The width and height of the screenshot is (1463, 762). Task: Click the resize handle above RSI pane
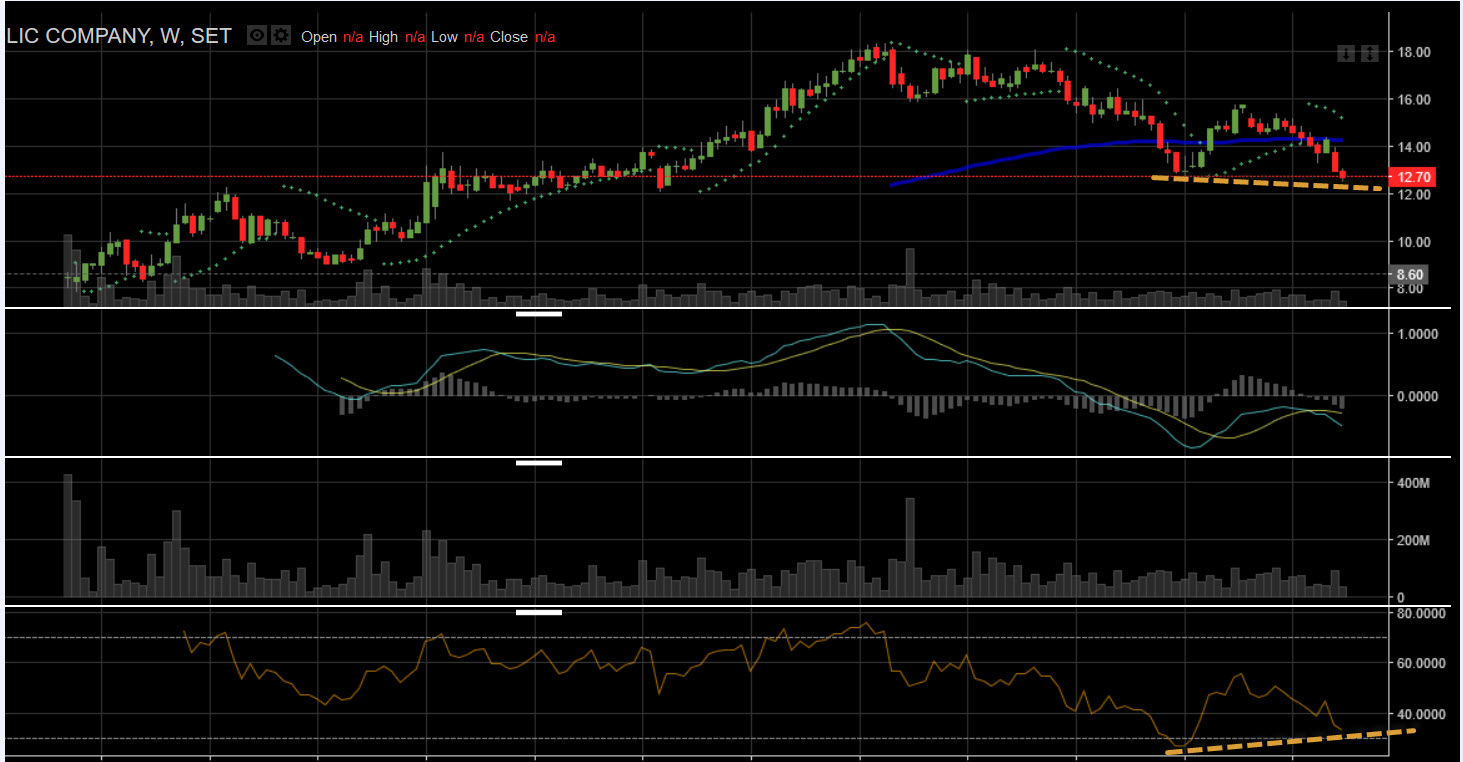[x=539, y=611]
